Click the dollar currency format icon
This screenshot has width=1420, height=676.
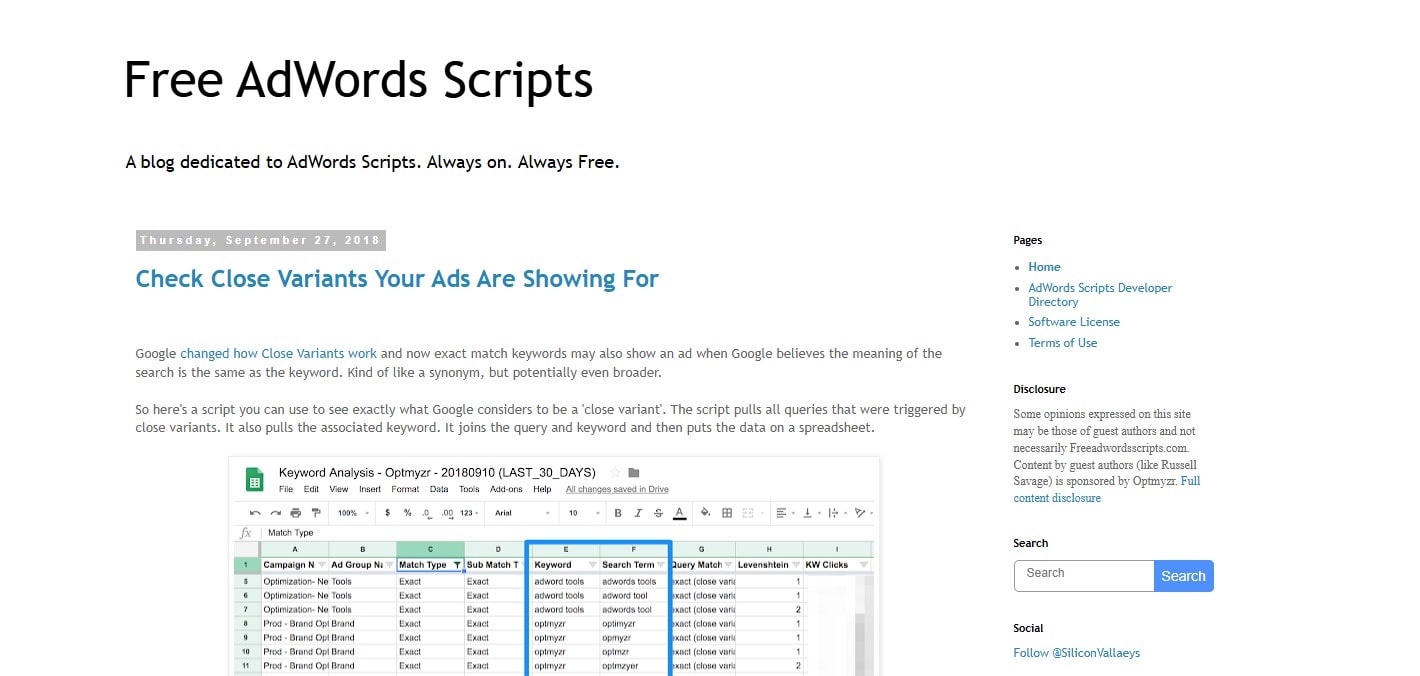pos(388,513)
